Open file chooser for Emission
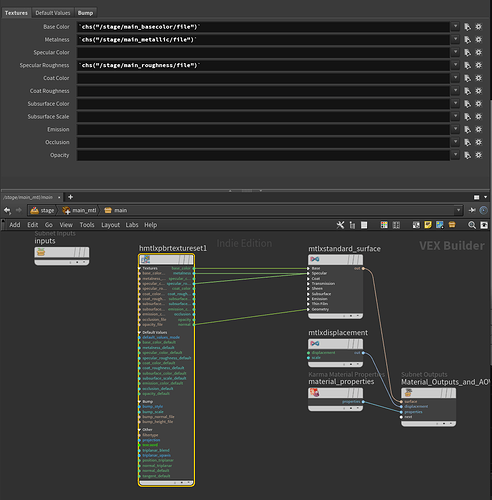The height and width of the screenshot is (500, 492). point(467,130)
